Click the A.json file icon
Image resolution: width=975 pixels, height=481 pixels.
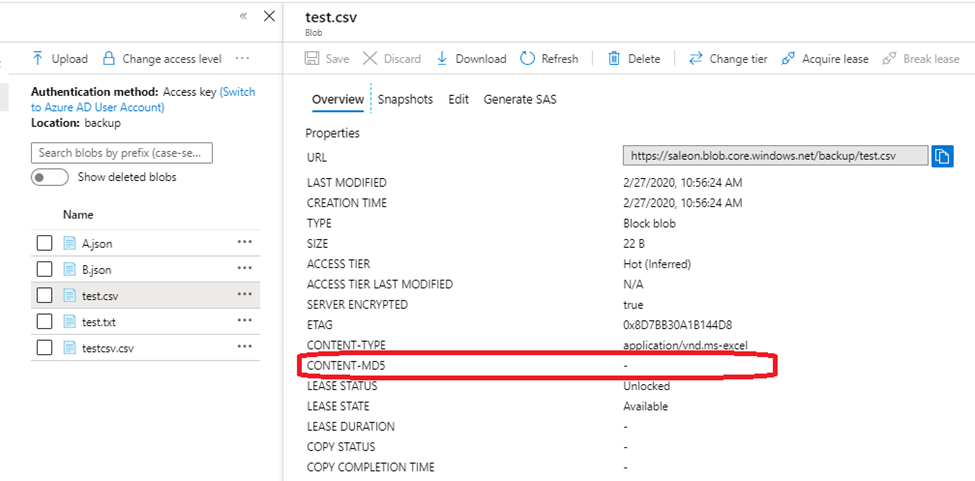[70, 244]
